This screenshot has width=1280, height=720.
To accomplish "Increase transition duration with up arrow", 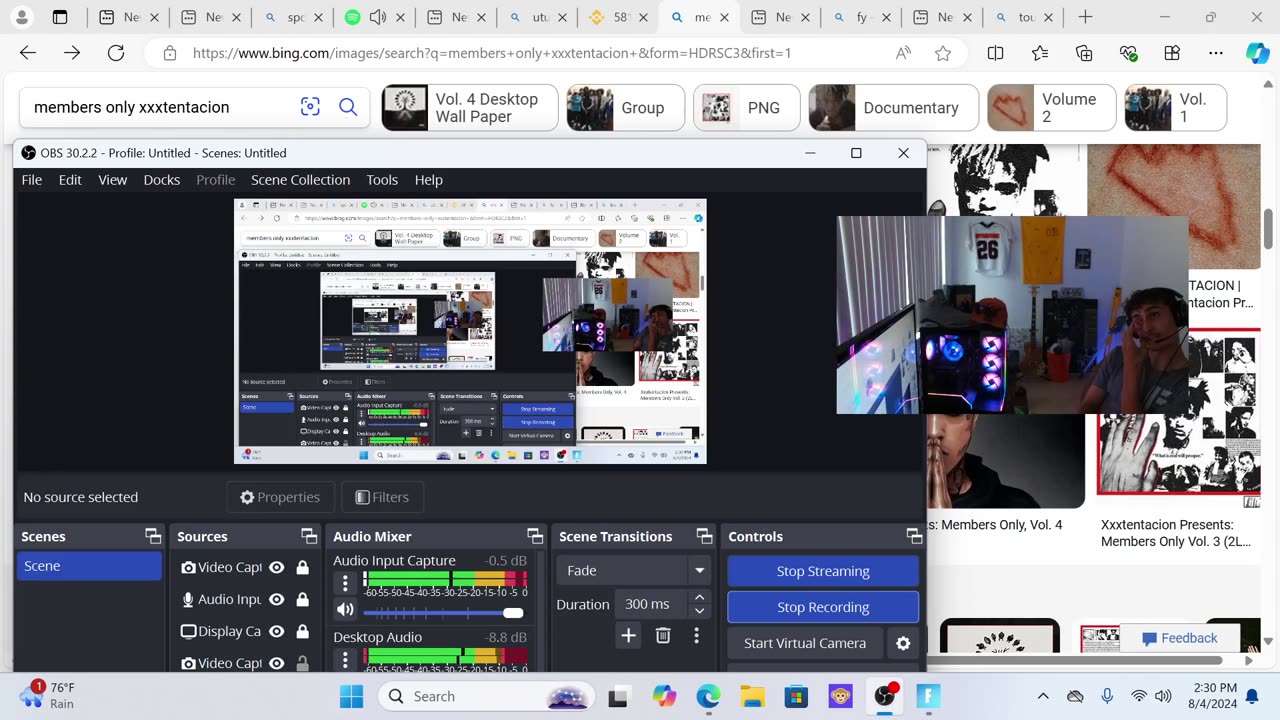I will [x=699, y=598].
